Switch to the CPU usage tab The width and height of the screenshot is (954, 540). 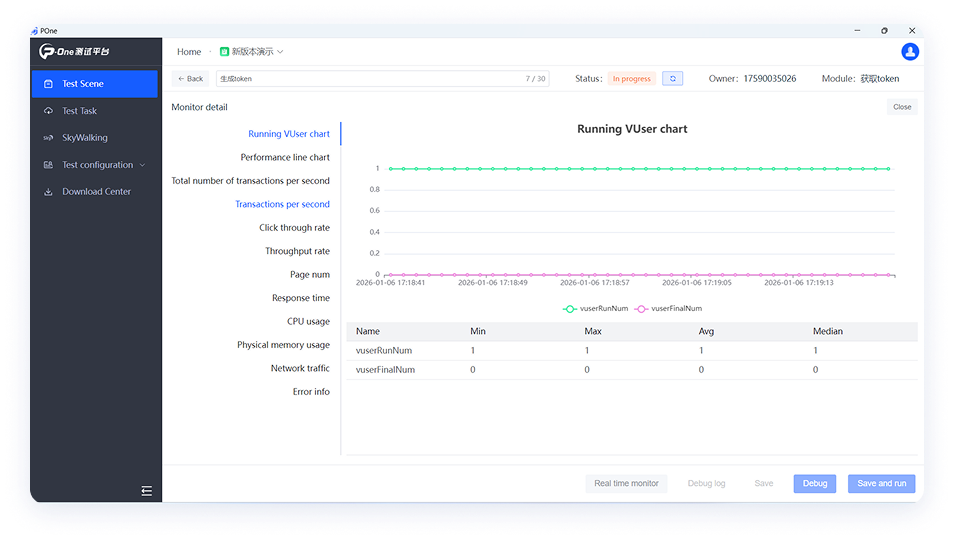click(308, 322)
